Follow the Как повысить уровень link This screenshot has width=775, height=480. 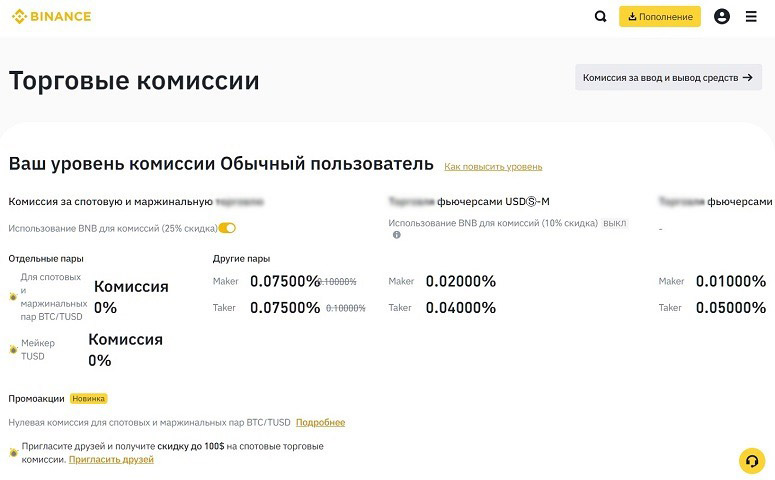493,166
